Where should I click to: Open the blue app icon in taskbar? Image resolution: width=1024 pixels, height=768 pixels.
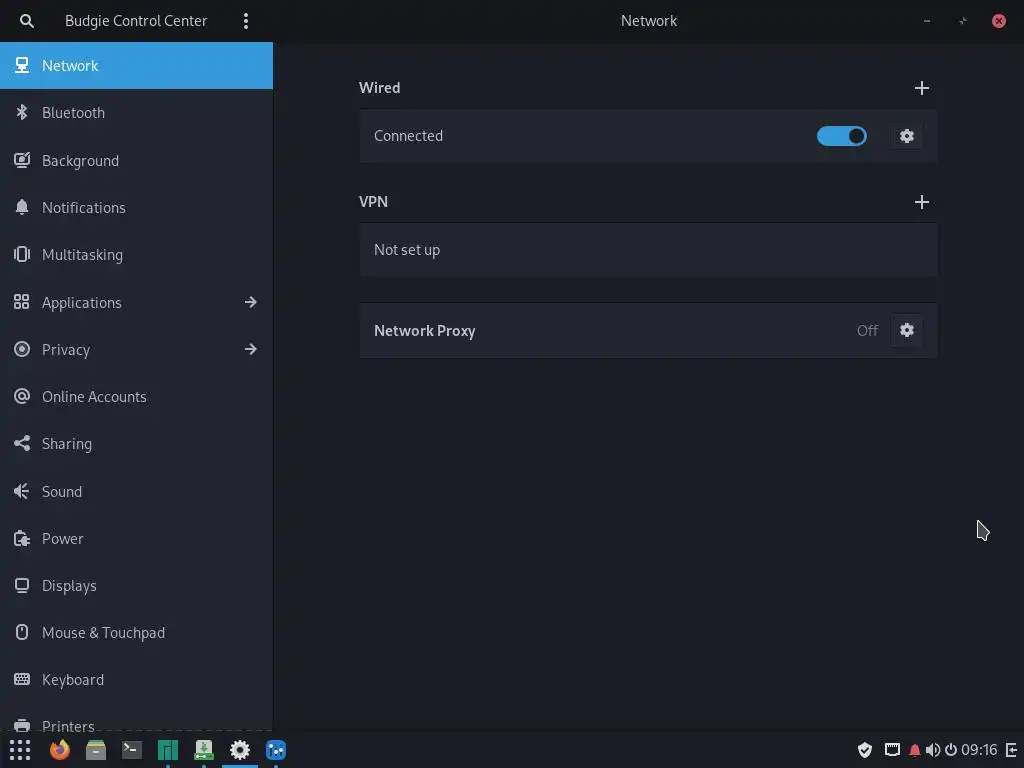pos(276,750)
